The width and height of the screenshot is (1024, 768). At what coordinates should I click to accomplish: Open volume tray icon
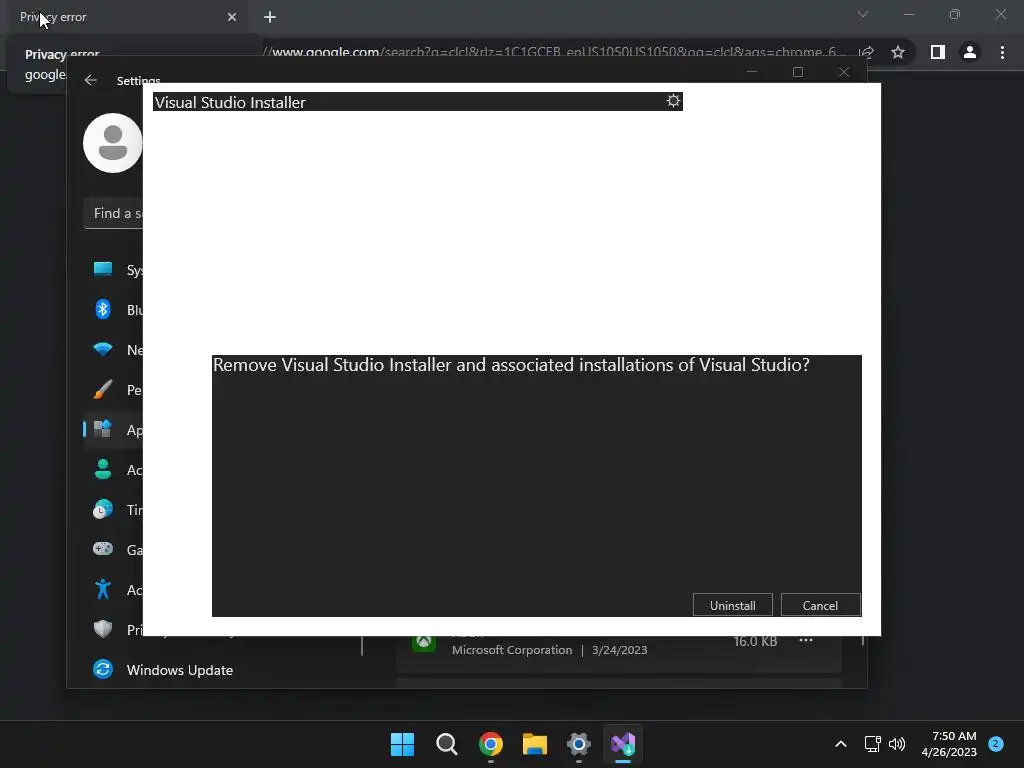[x=897, y=744]
